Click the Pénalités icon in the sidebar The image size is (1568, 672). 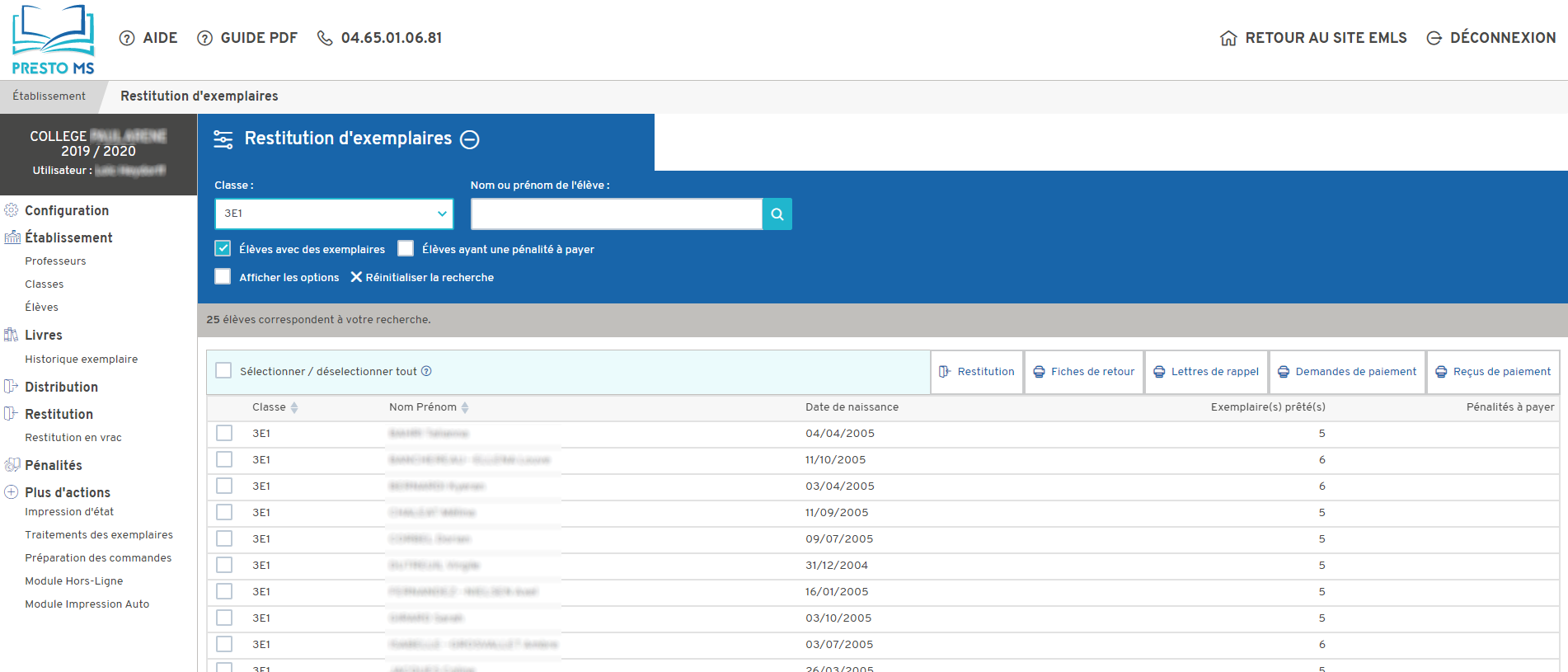pyautogui.click(x=12, y=465)
